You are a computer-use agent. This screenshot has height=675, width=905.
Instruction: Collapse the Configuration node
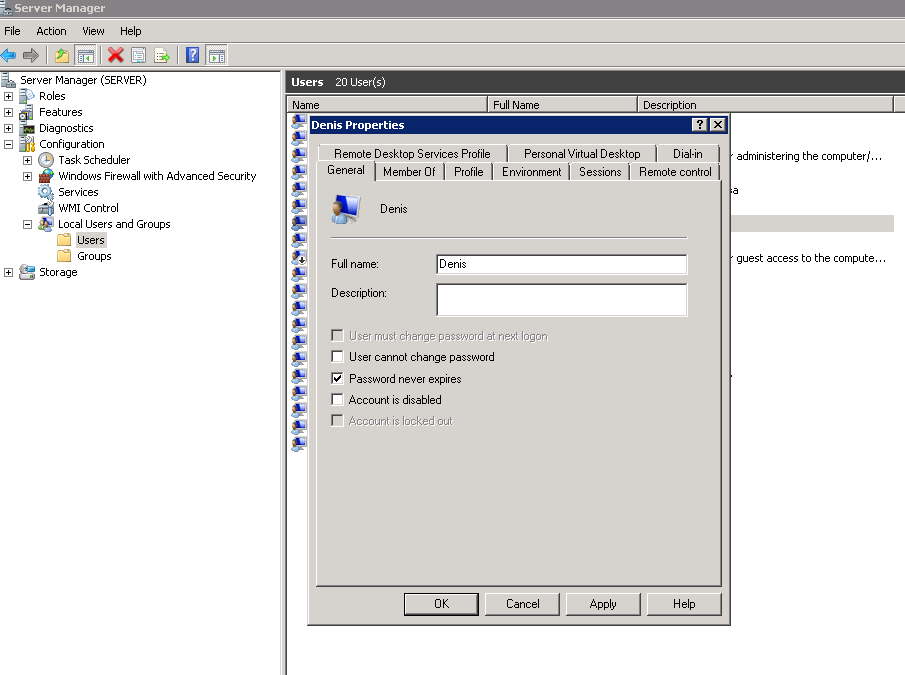click(x=9, y=144)
